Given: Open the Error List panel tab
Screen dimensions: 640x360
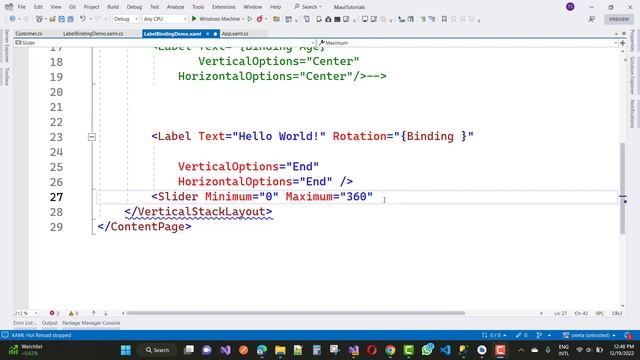Looking at the screenshot, I should click(x=25, y=323).
